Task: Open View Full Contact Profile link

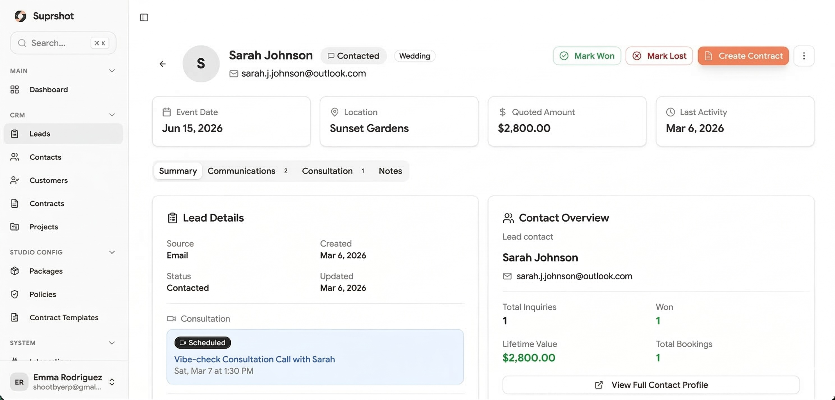Action: [x=651, y=385]
